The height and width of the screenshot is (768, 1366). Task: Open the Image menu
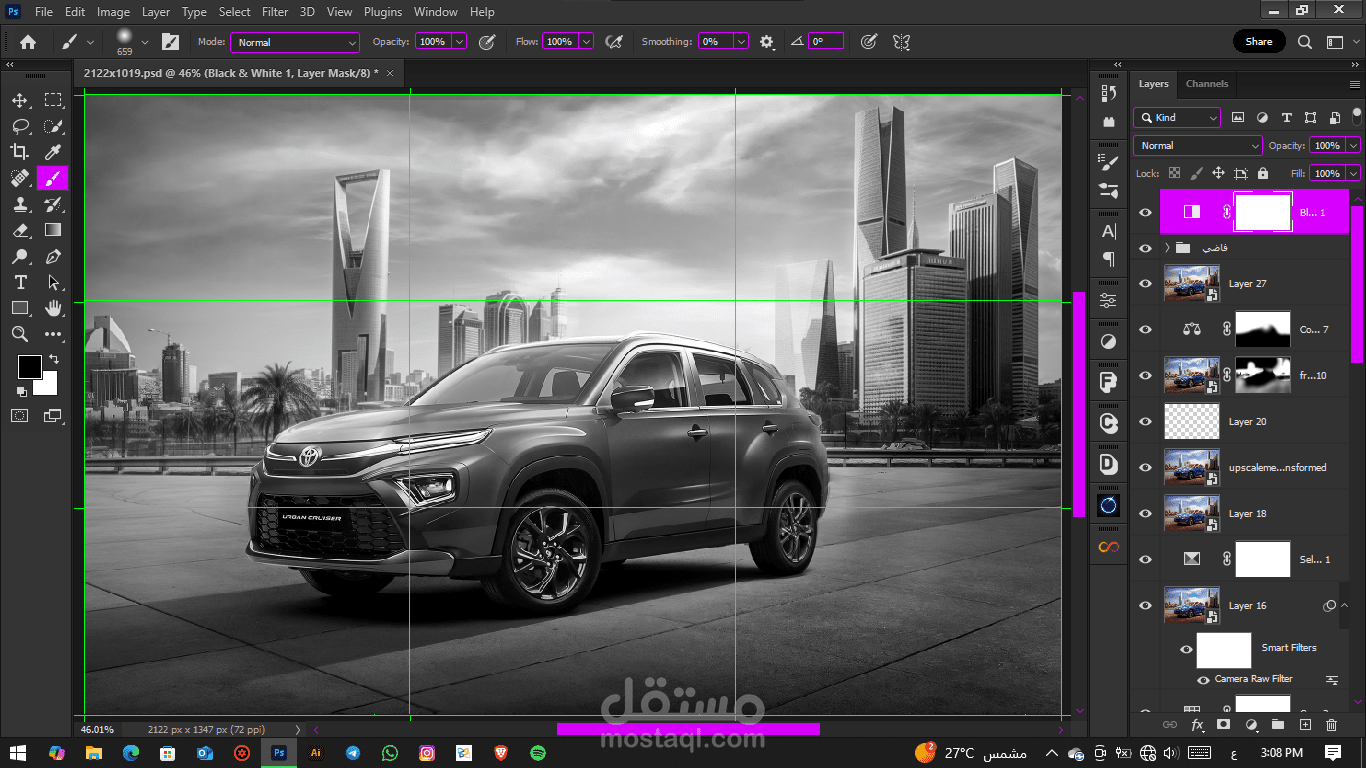[x=113, y=12]
